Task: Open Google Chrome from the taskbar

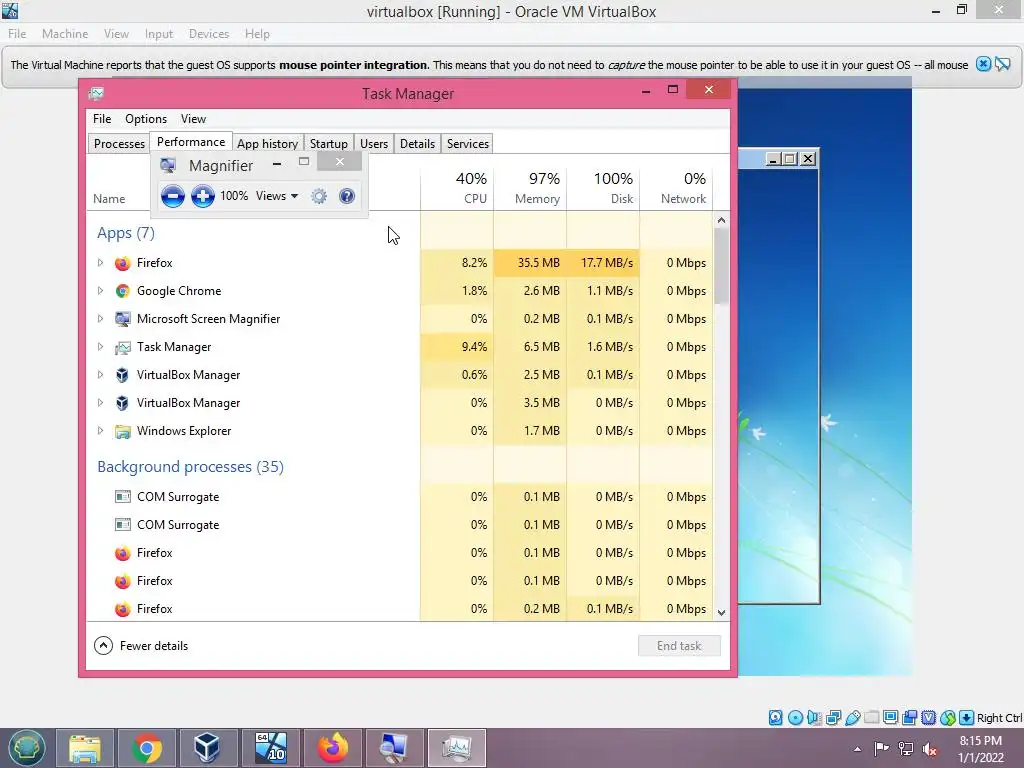Action: coord(147,748)
